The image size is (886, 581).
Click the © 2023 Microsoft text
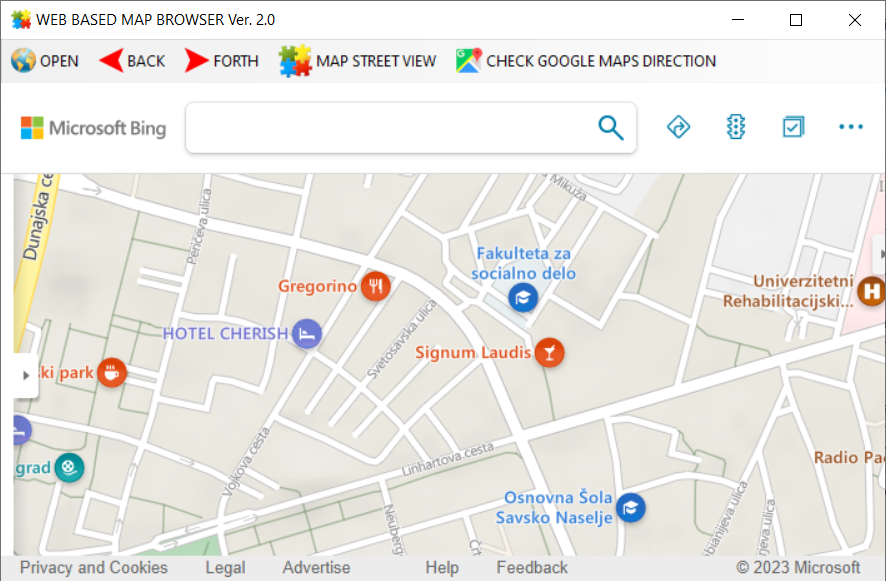(x=798, y=567)
